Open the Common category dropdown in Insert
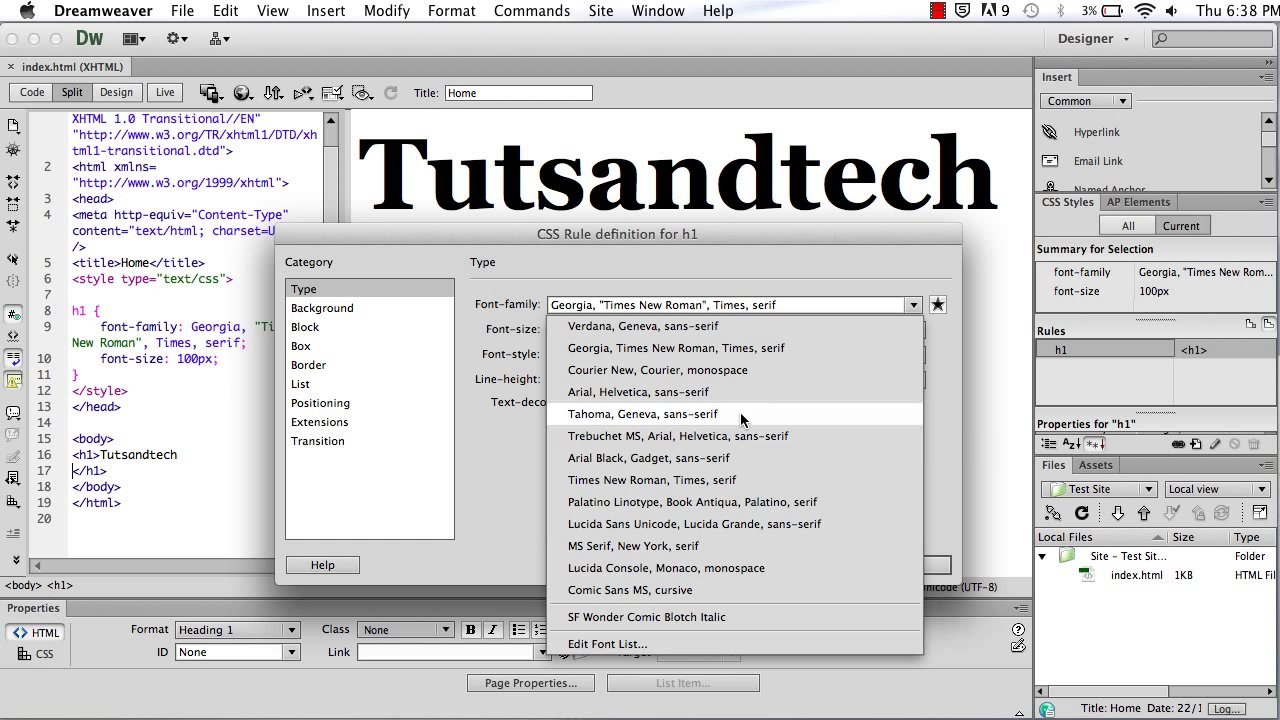The image size is (1280, 720). [x=1086, y=101]
